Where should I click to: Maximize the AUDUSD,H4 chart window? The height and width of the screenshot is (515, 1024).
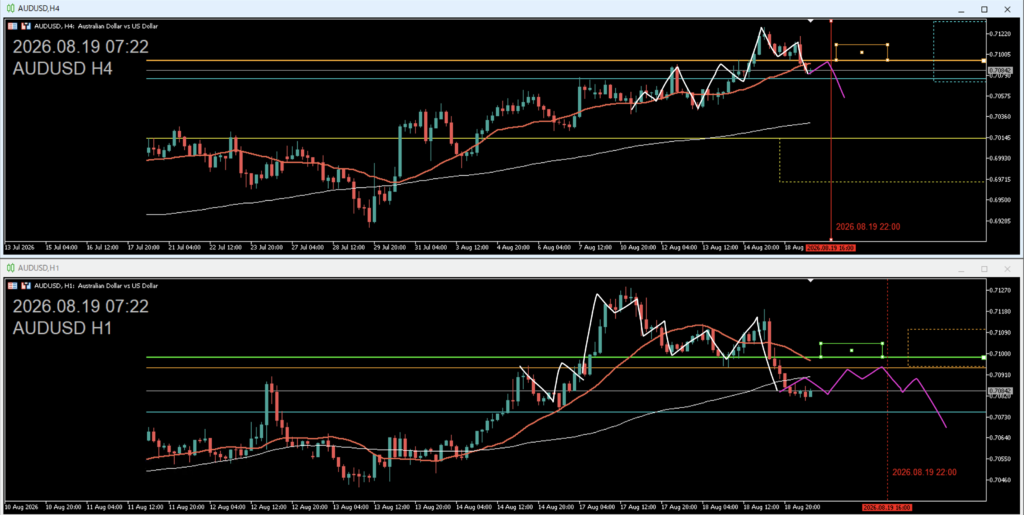tap(984, 9)
